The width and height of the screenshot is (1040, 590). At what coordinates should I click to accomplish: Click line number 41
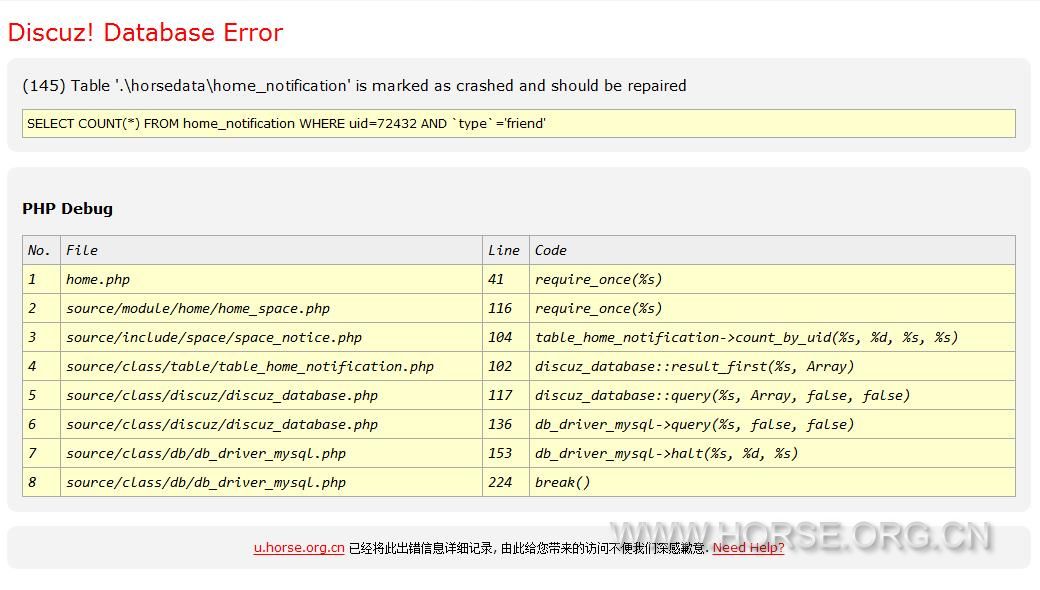pyautogui.click(x=506, y=279)
